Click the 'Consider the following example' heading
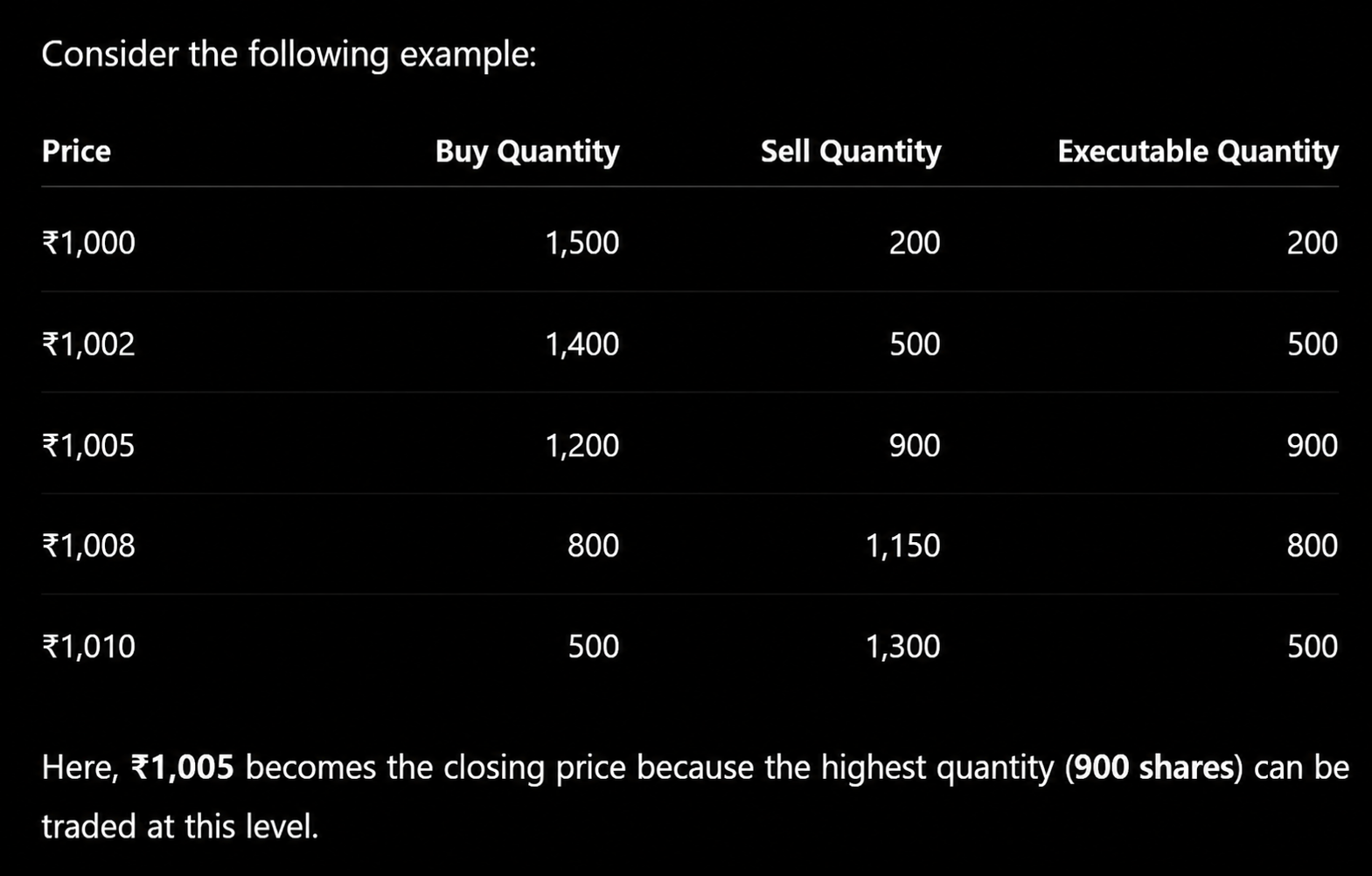 click(289, 54)
